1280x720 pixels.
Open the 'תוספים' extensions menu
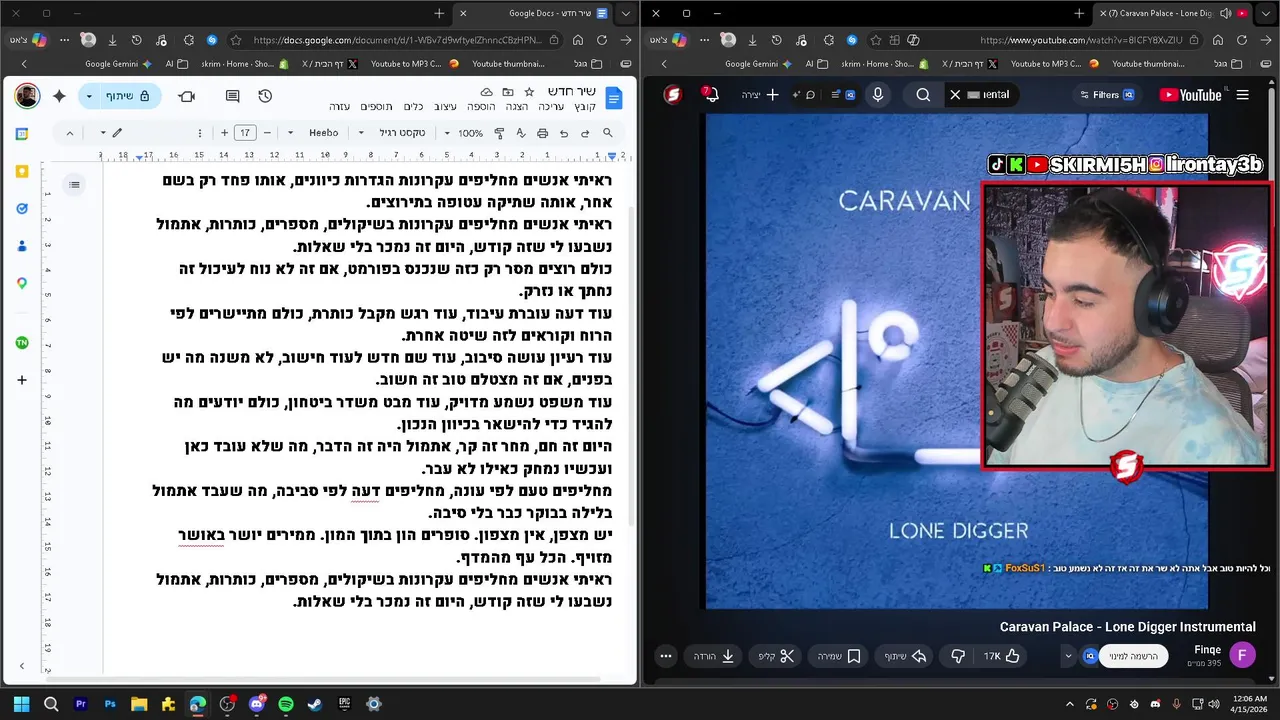pos(376,107)
